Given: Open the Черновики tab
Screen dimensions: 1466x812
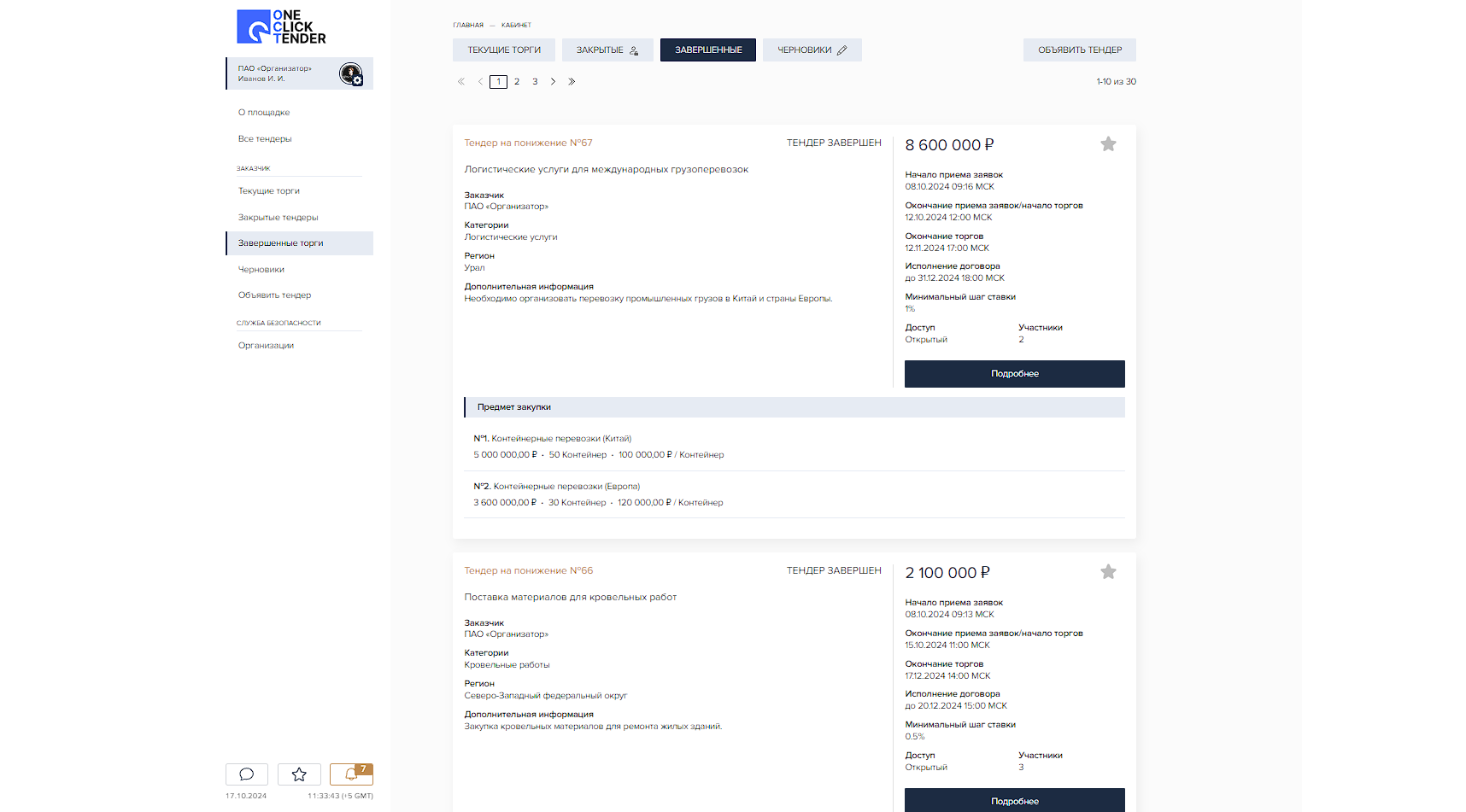Looking at the screenshot, I should click(812, 50).
